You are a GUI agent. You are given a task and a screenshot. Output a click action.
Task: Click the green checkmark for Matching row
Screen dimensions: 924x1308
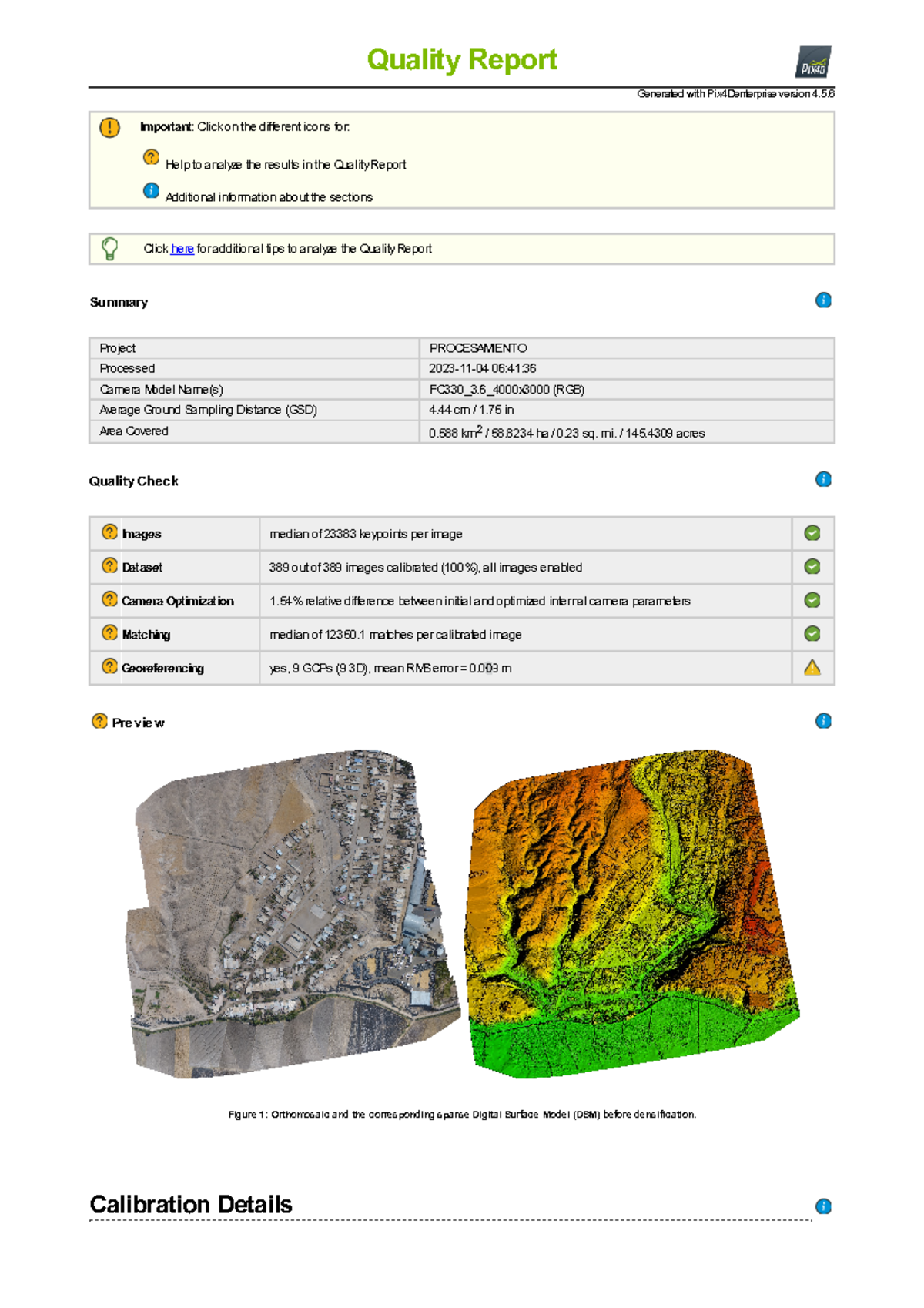tap(812, 634)
